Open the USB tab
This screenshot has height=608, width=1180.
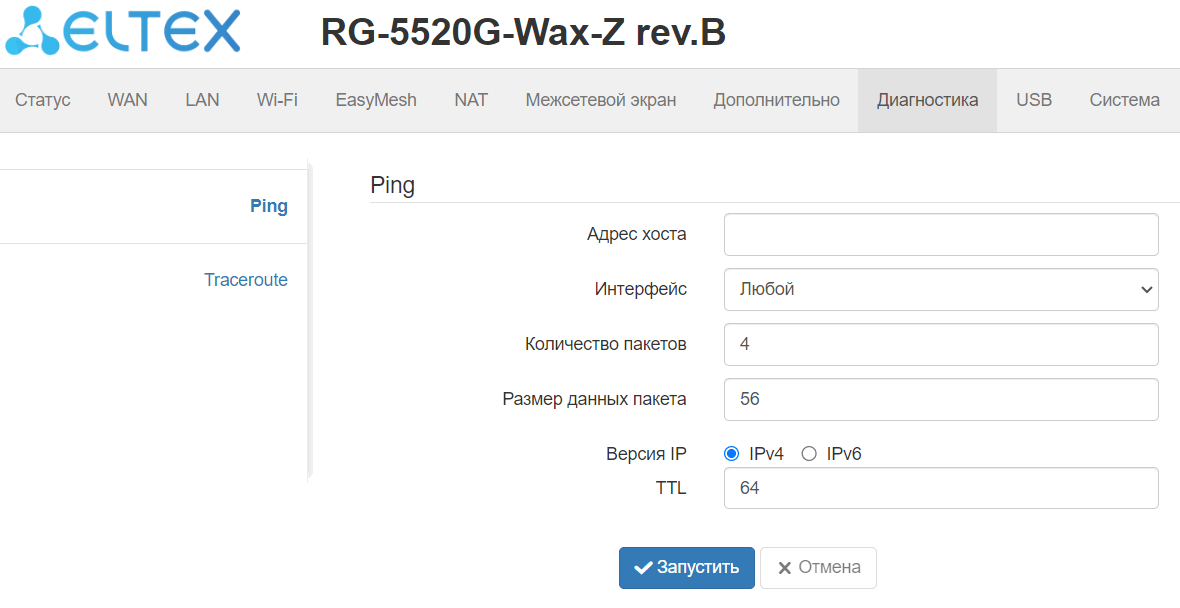[x=1034, y=100]
